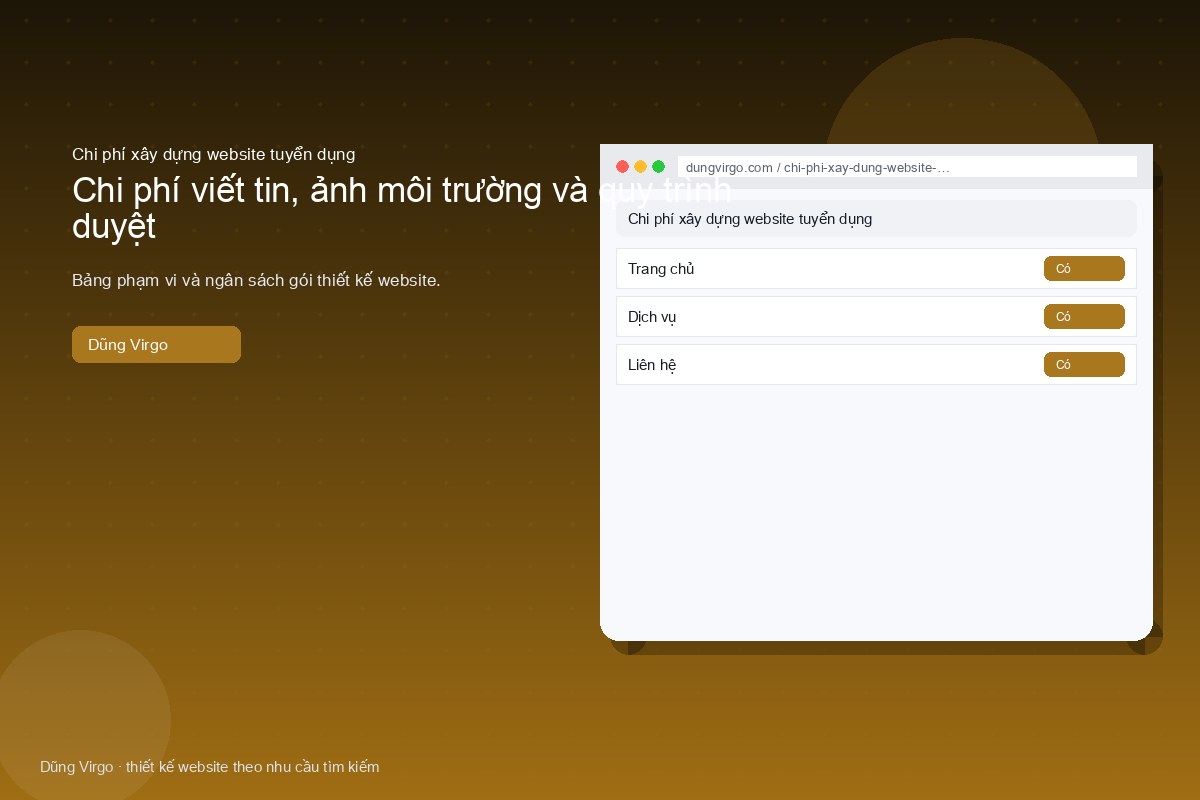Click the footer text Dũng Virgo · thiết kế website
This screenshot has width=1200, height=800.
209,767
